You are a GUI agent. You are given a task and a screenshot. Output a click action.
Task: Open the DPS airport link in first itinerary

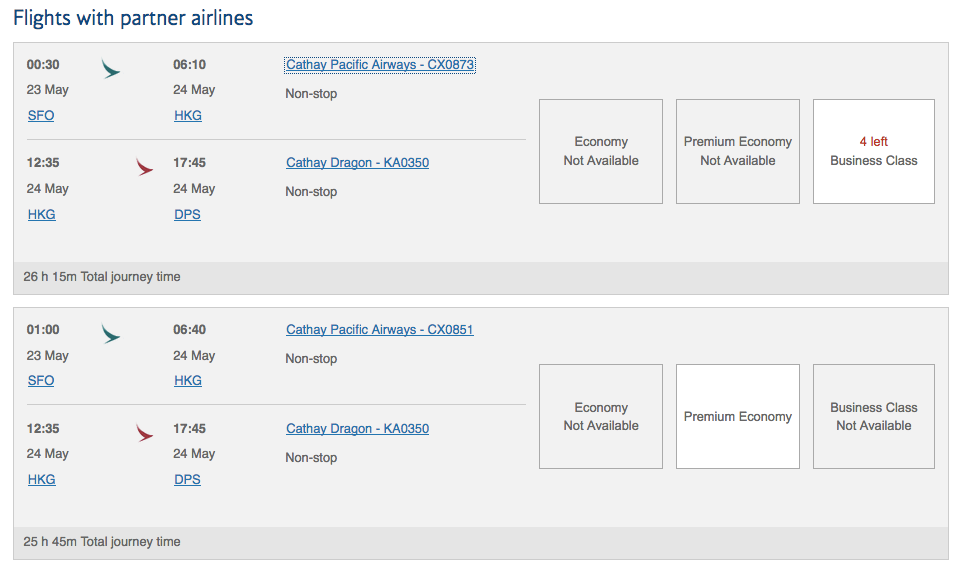[187, 215]
